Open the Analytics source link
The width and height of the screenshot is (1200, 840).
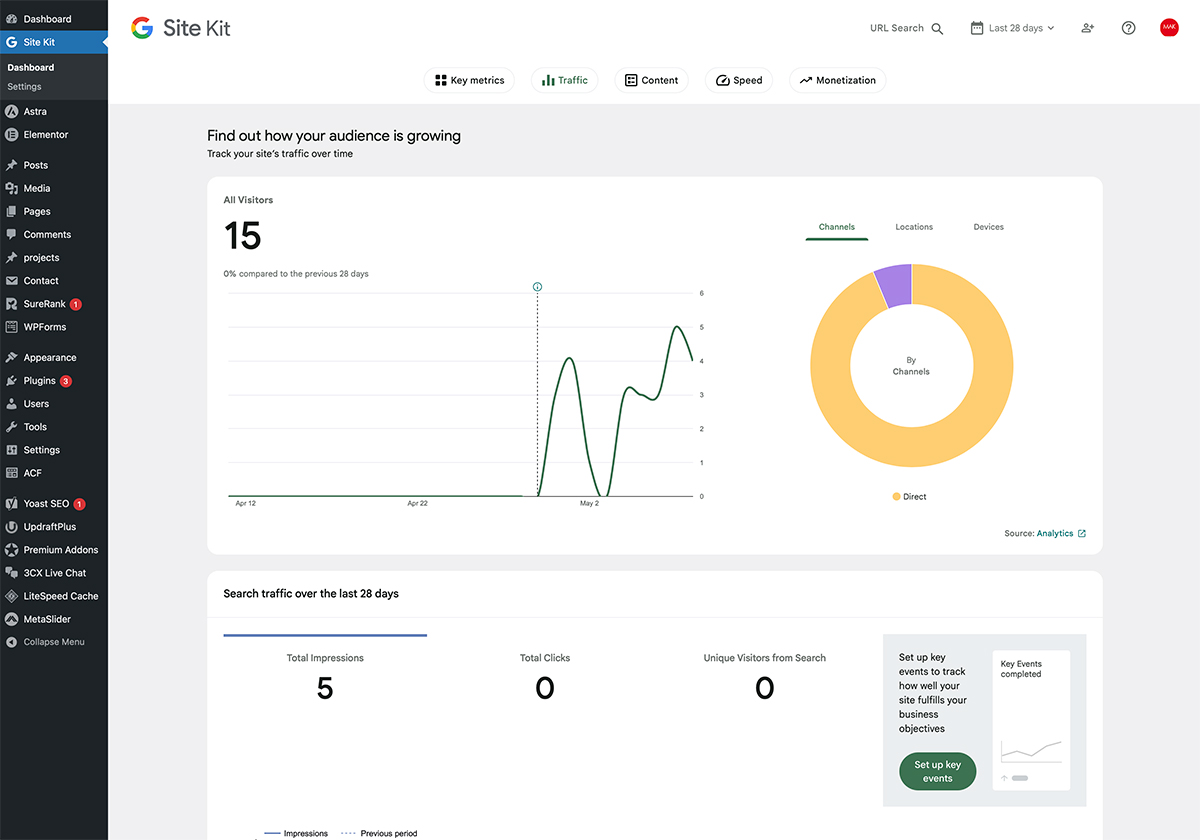[x=1061, y=533]
